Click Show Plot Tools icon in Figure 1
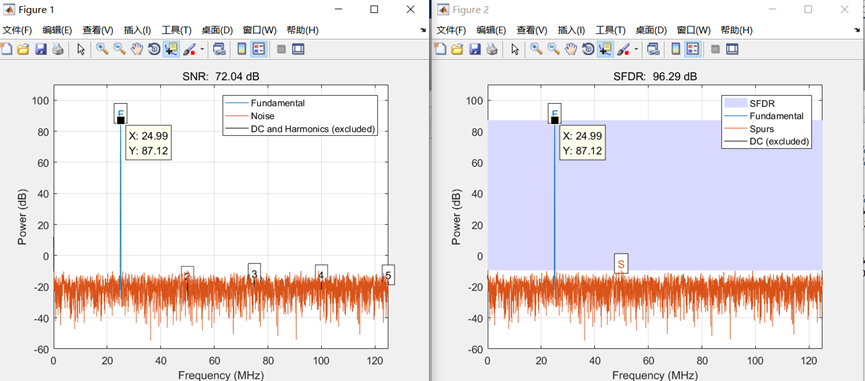This screenshot has width=865, height=381. (298, 50)
